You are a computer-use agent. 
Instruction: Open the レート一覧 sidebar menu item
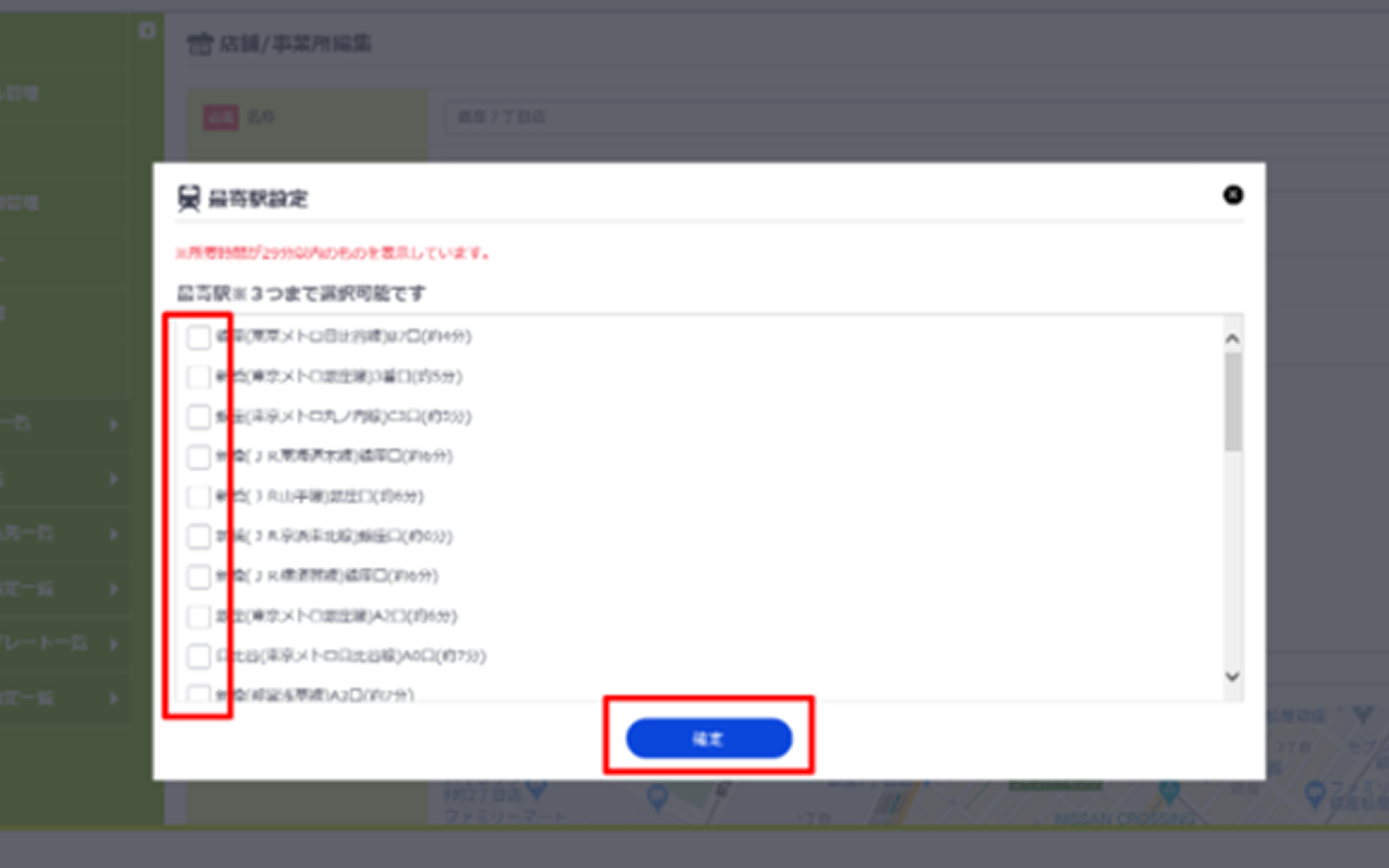(x=43, y=643)
